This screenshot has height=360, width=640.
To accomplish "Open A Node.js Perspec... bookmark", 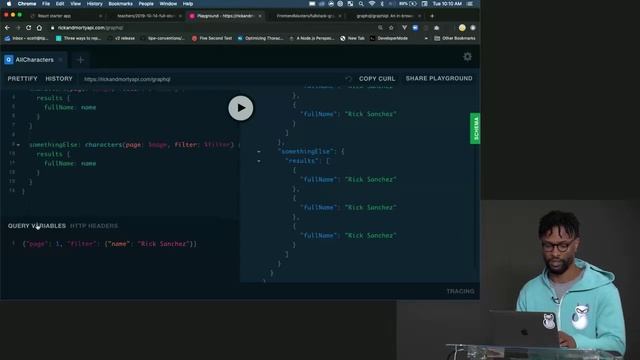I will pyautogui.click(x=311, y=38).
